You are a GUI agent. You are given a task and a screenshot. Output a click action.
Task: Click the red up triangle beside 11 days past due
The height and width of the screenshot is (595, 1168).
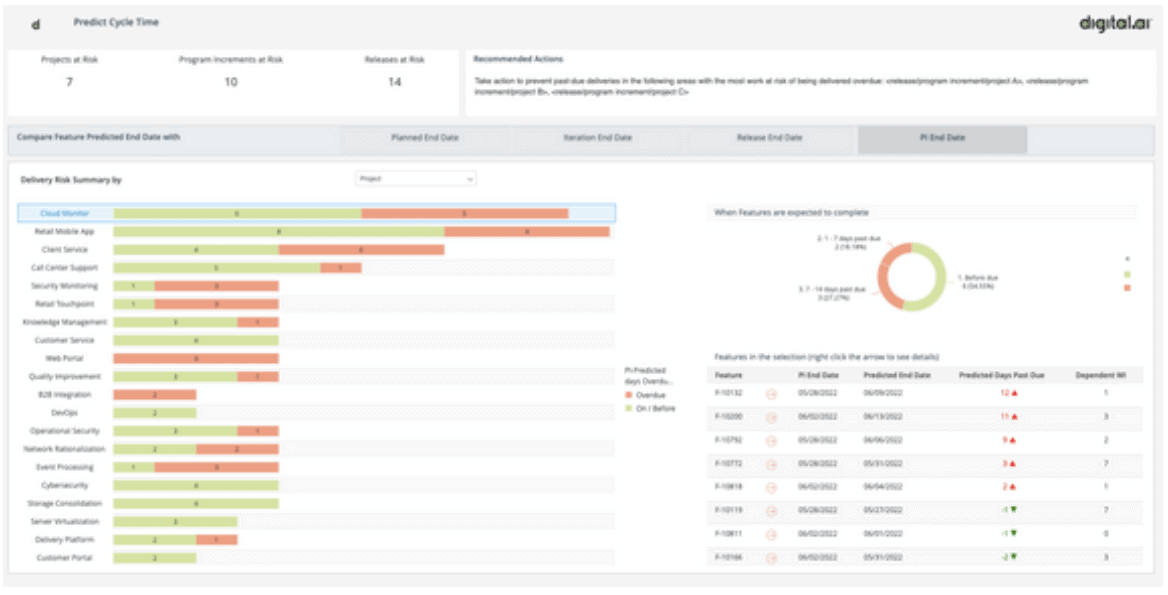click(1015, 416)
